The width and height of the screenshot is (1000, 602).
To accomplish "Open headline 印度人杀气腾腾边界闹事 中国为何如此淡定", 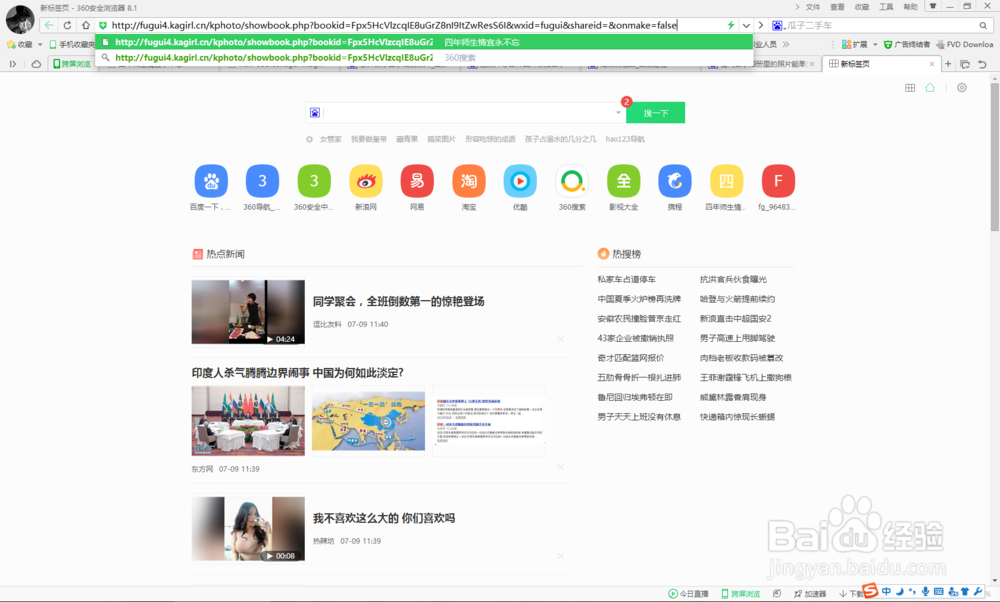I will pyautogui.click(x=298, y=372).
